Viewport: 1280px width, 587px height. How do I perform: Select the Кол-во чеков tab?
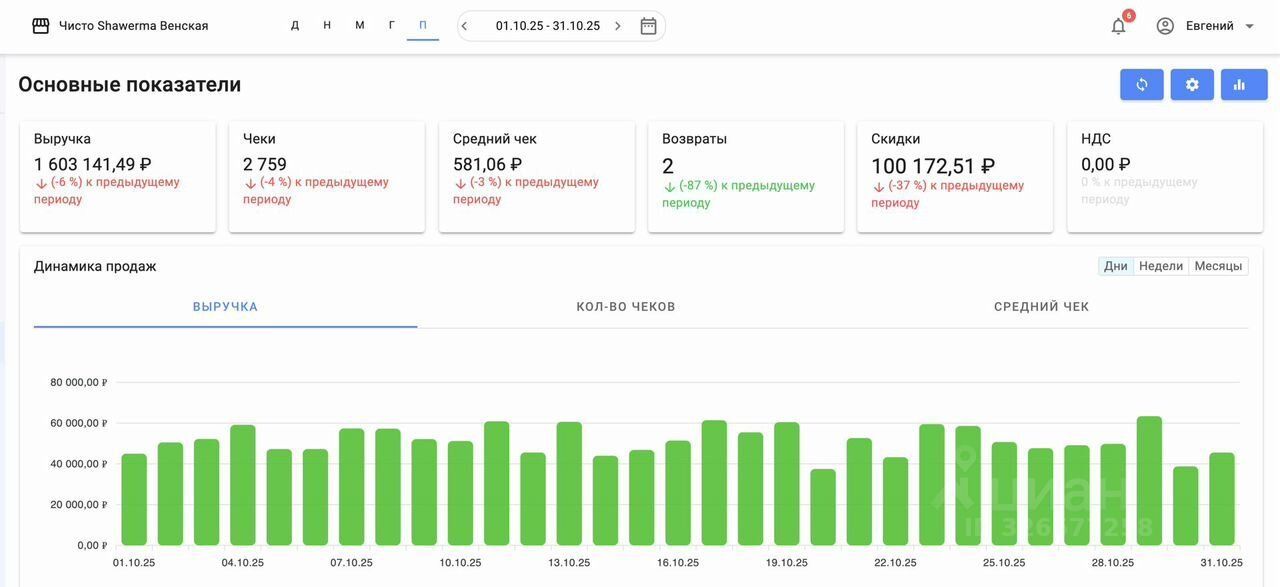pos(626,307)
